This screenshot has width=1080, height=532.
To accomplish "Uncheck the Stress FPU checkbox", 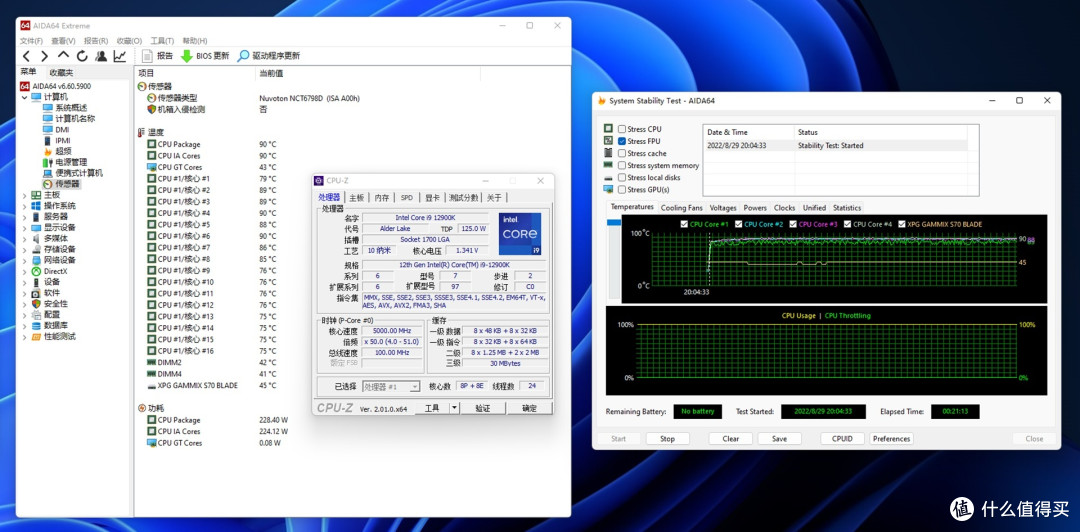I will (622, 141).
